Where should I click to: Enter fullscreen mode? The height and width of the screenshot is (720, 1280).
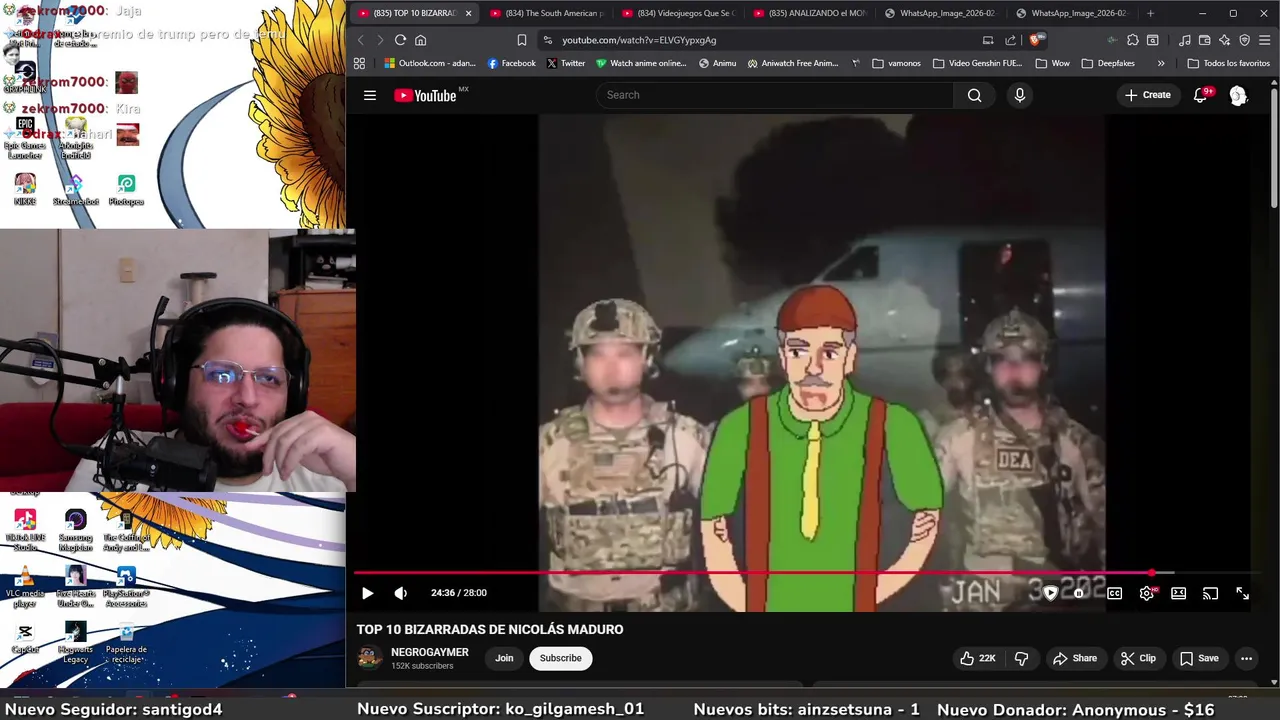click(x=1242, y=593)
